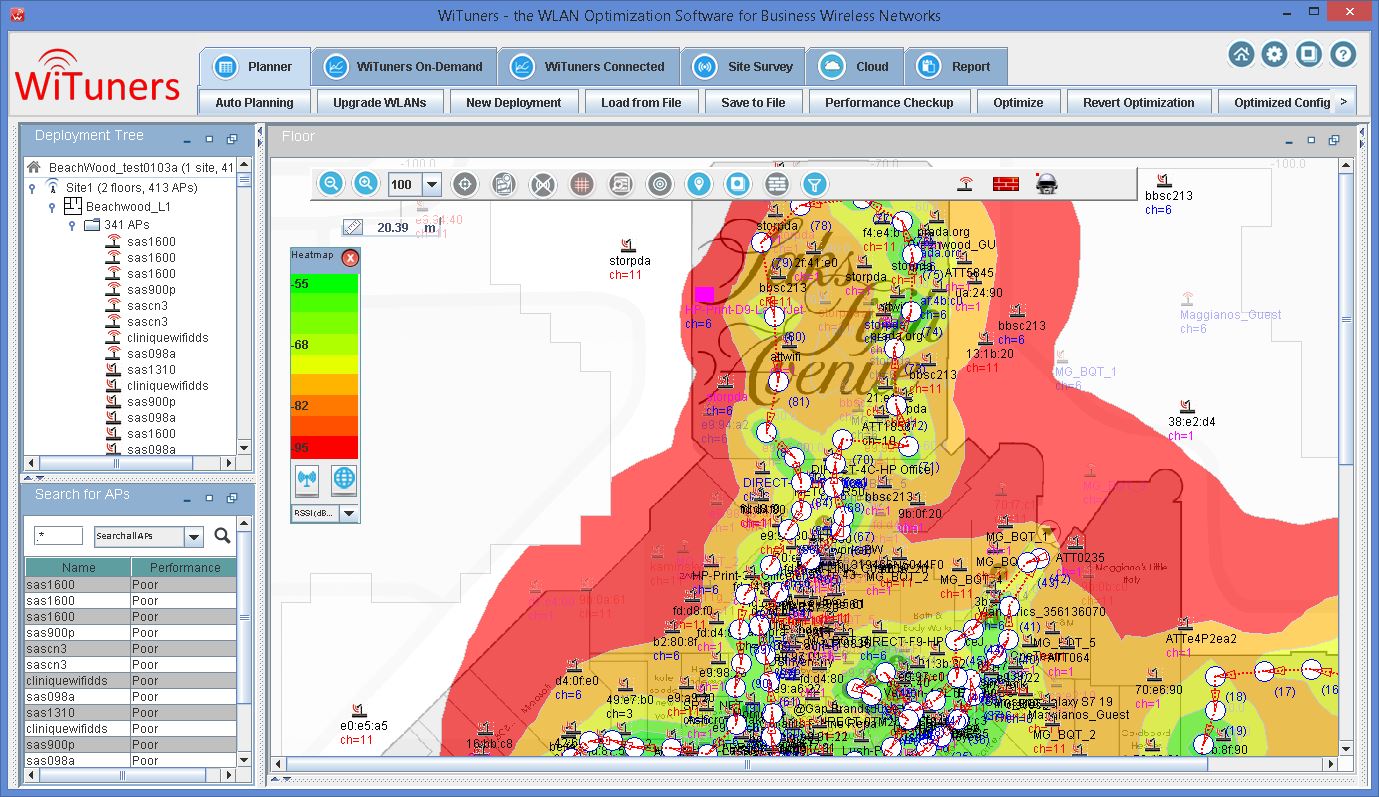Screen dimensions: 1379x797
Task: Click the crosshair center-view icon
Action: coord(464,184)
